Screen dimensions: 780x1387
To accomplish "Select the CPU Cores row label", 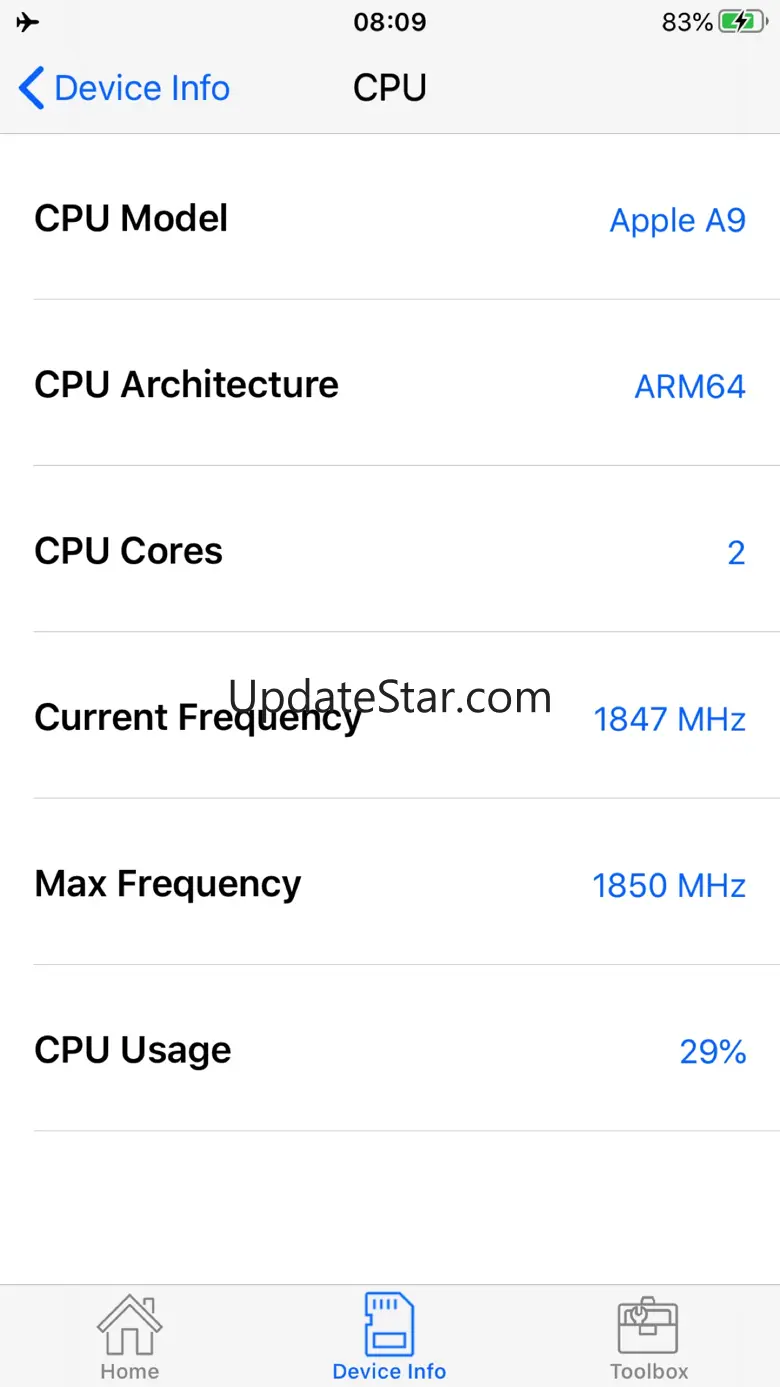I will (x=128, y=551).
